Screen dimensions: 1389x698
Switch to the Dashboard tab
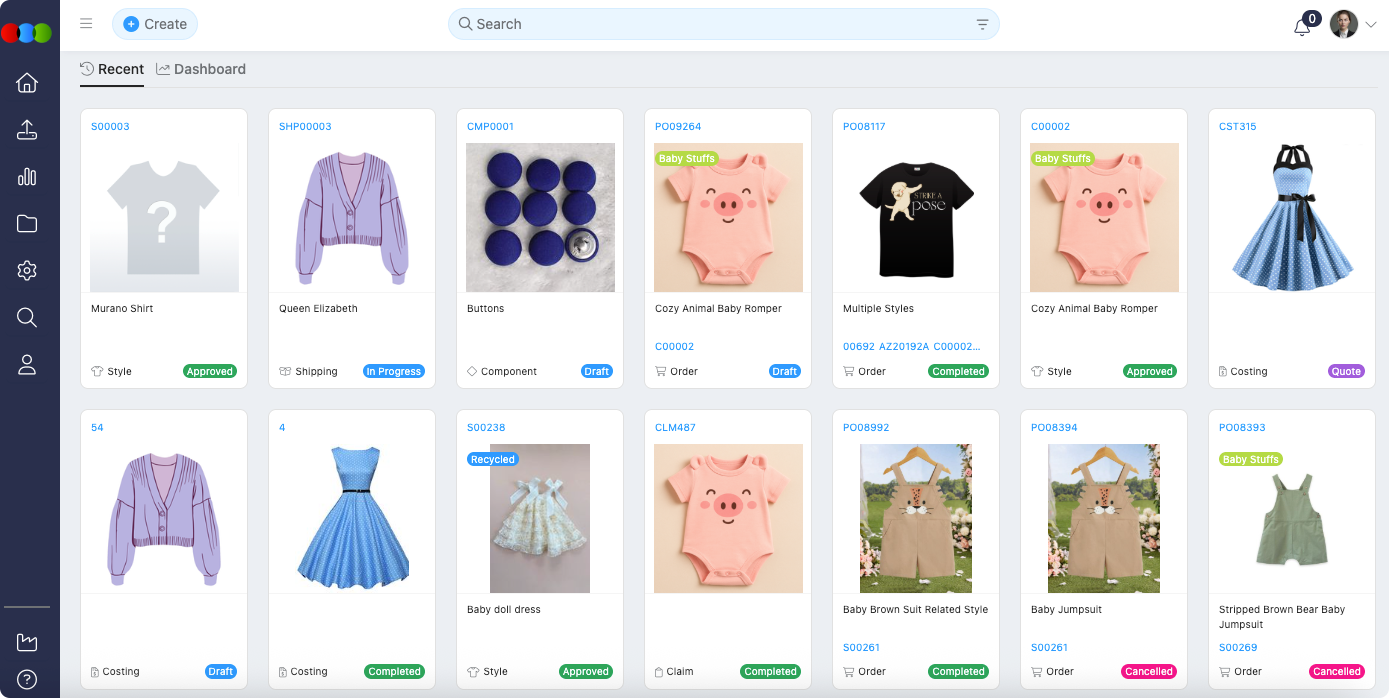[201, 69]
